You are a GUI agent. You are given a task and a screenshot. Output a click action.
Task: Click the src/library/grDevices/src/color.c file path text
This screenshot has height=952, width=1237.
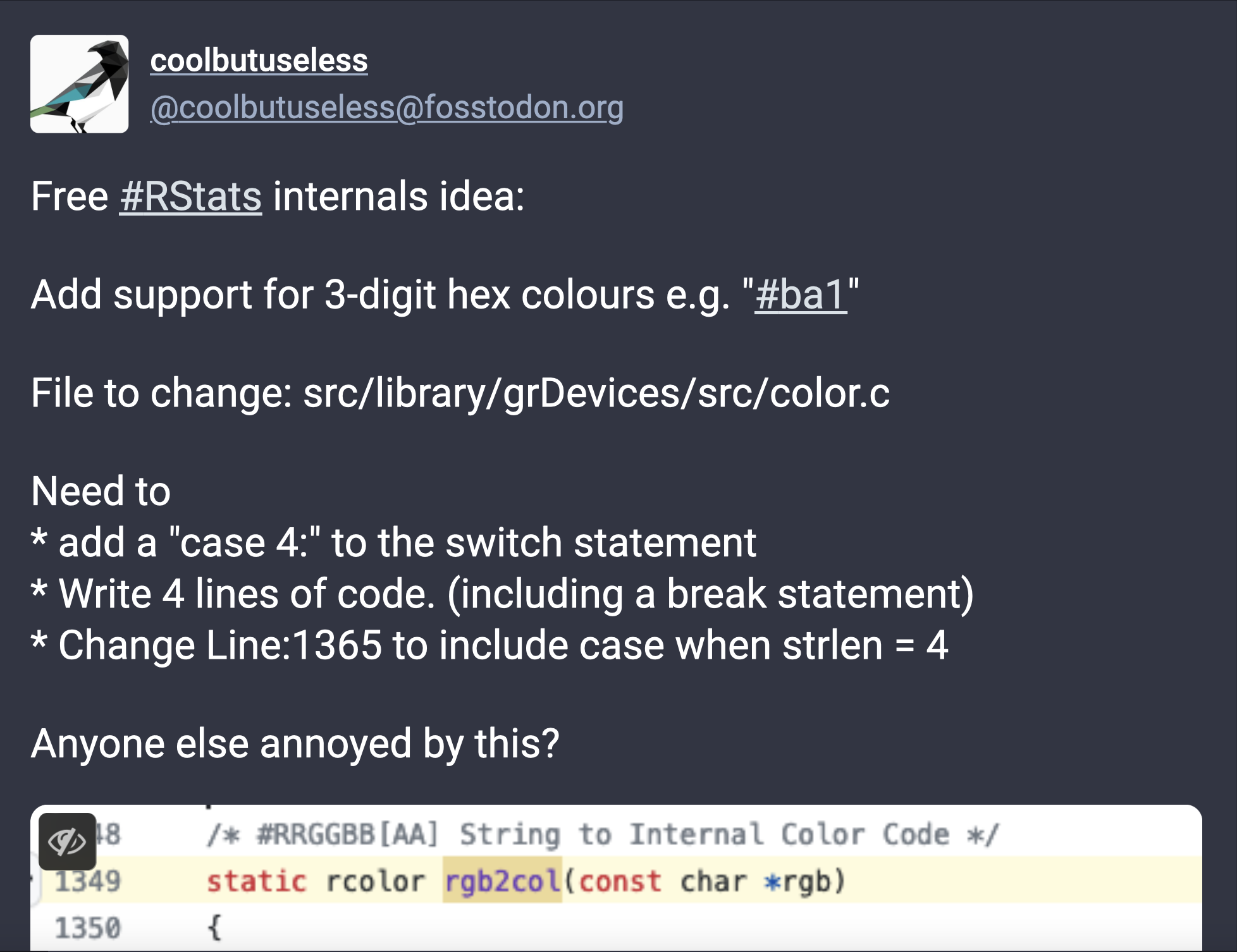[596, 393]
